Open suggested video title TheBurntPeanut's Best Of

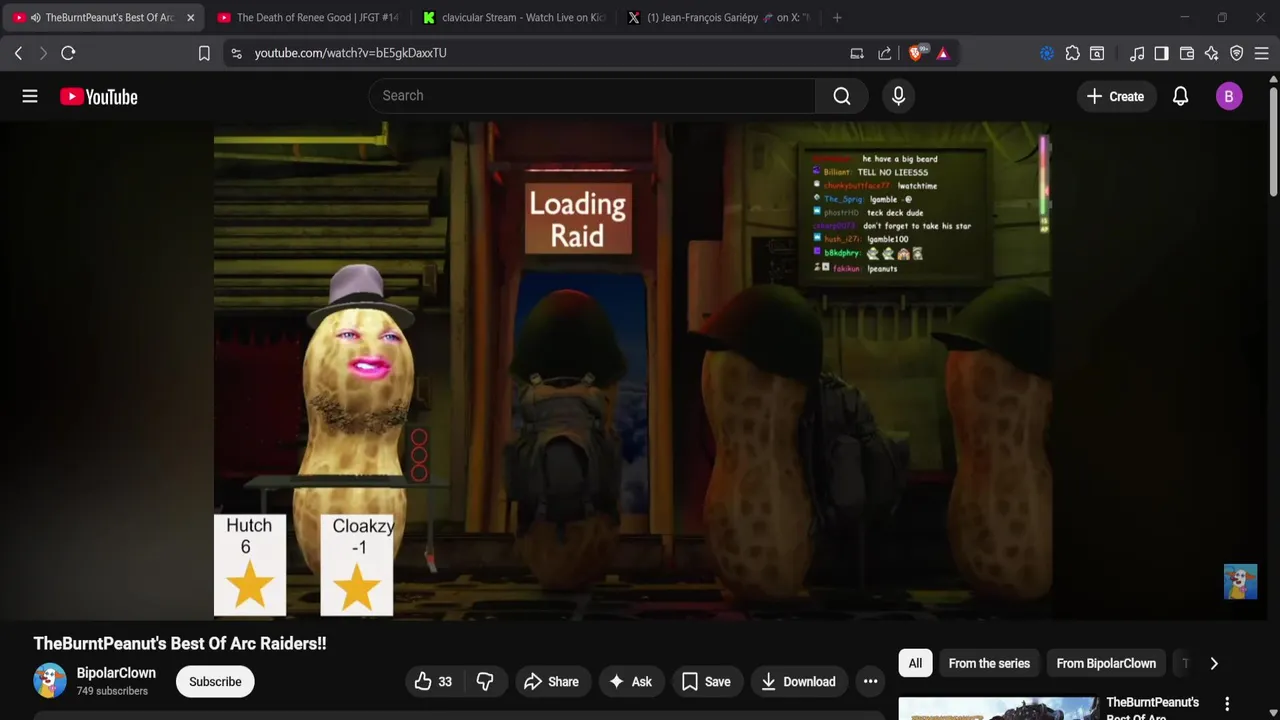click(x=1152, y=709)
